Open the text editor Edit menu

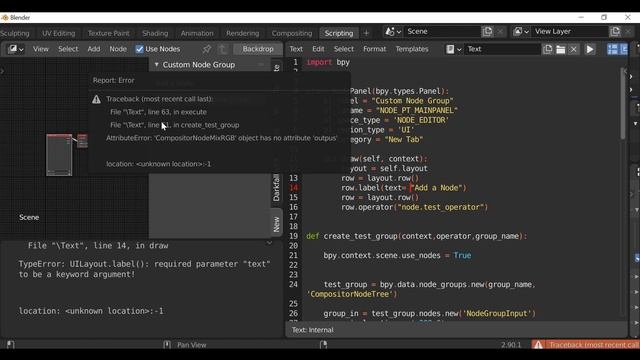click(318, 49)
